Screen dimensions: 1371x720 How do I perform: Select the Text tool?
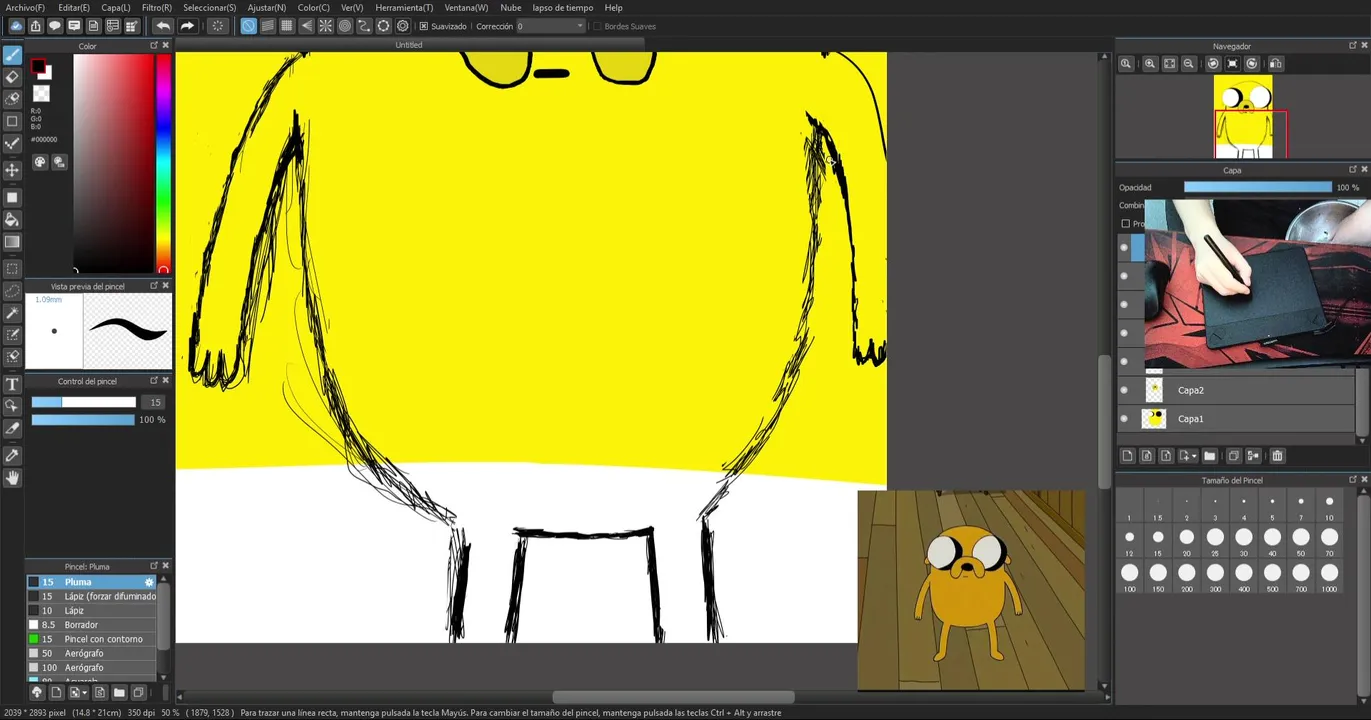tap(12, 384)
